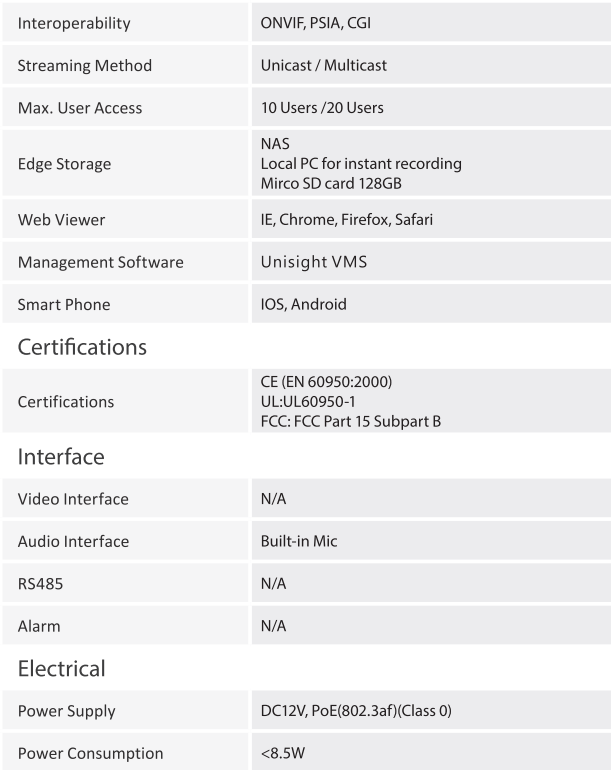Select the 10 Users /20 Users value
This screenshot has width=611, height=770.
click(x=322, y=108)
